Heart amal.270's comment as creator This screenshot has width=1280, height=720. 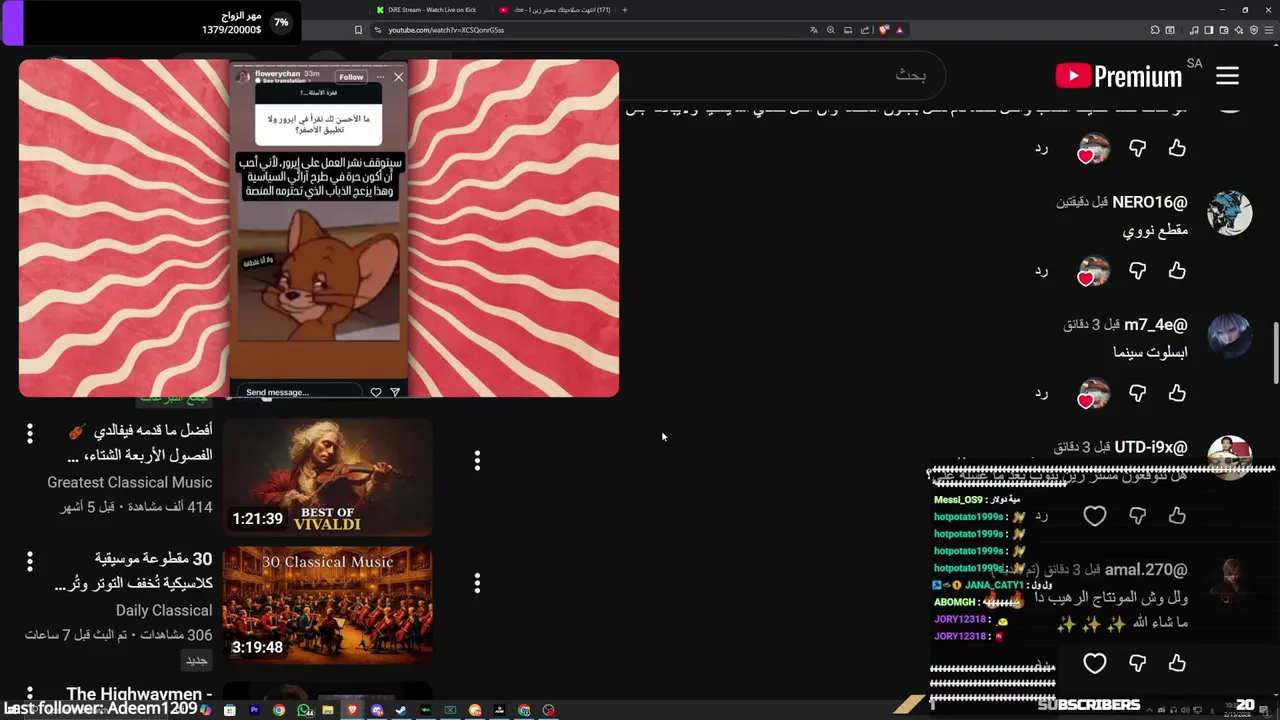[x=1095, y=663]
